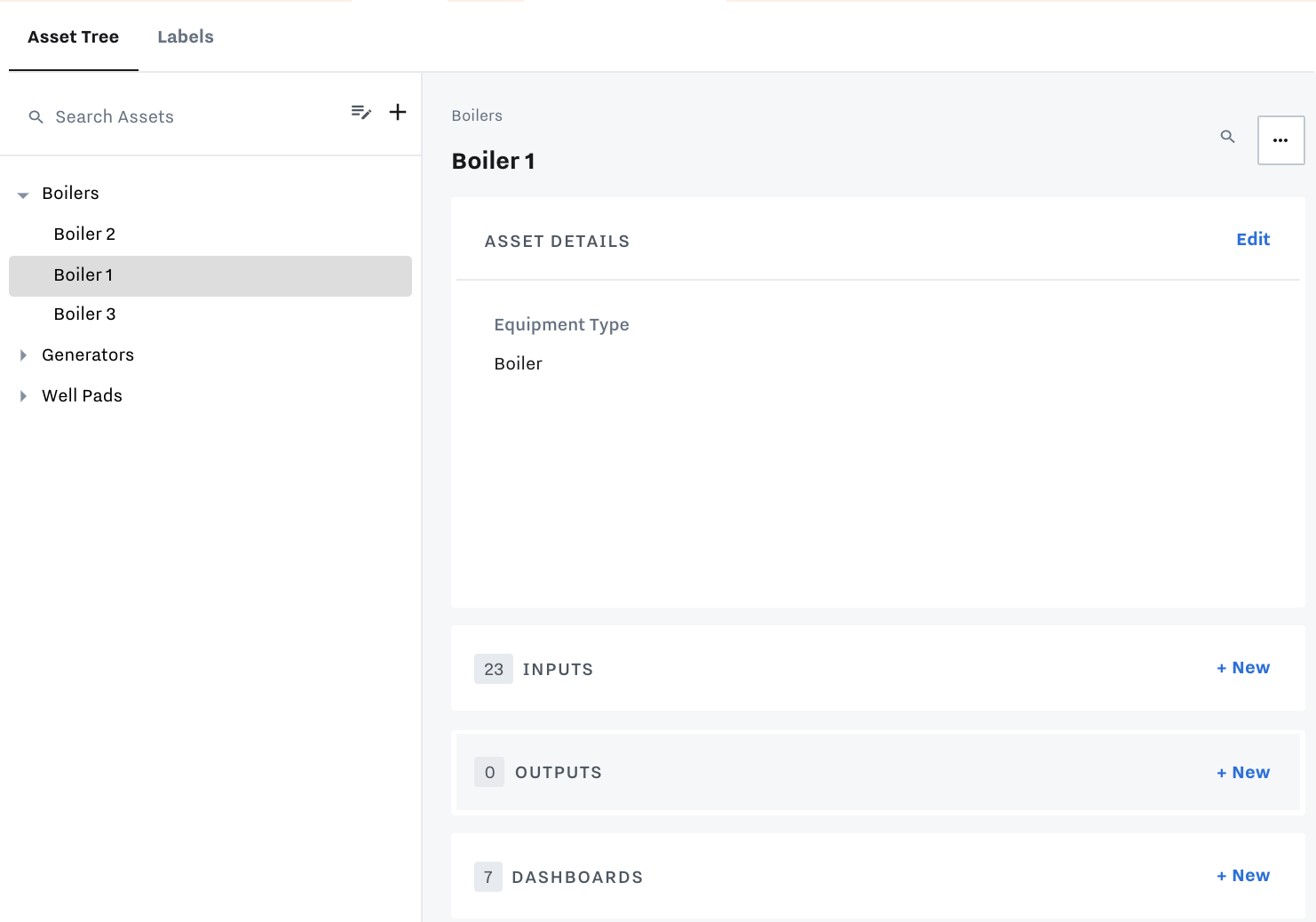Click the edit list icon beside search
Image resolution: width=1316 pixels, height=922 pixels.
[x=361, y=112]
